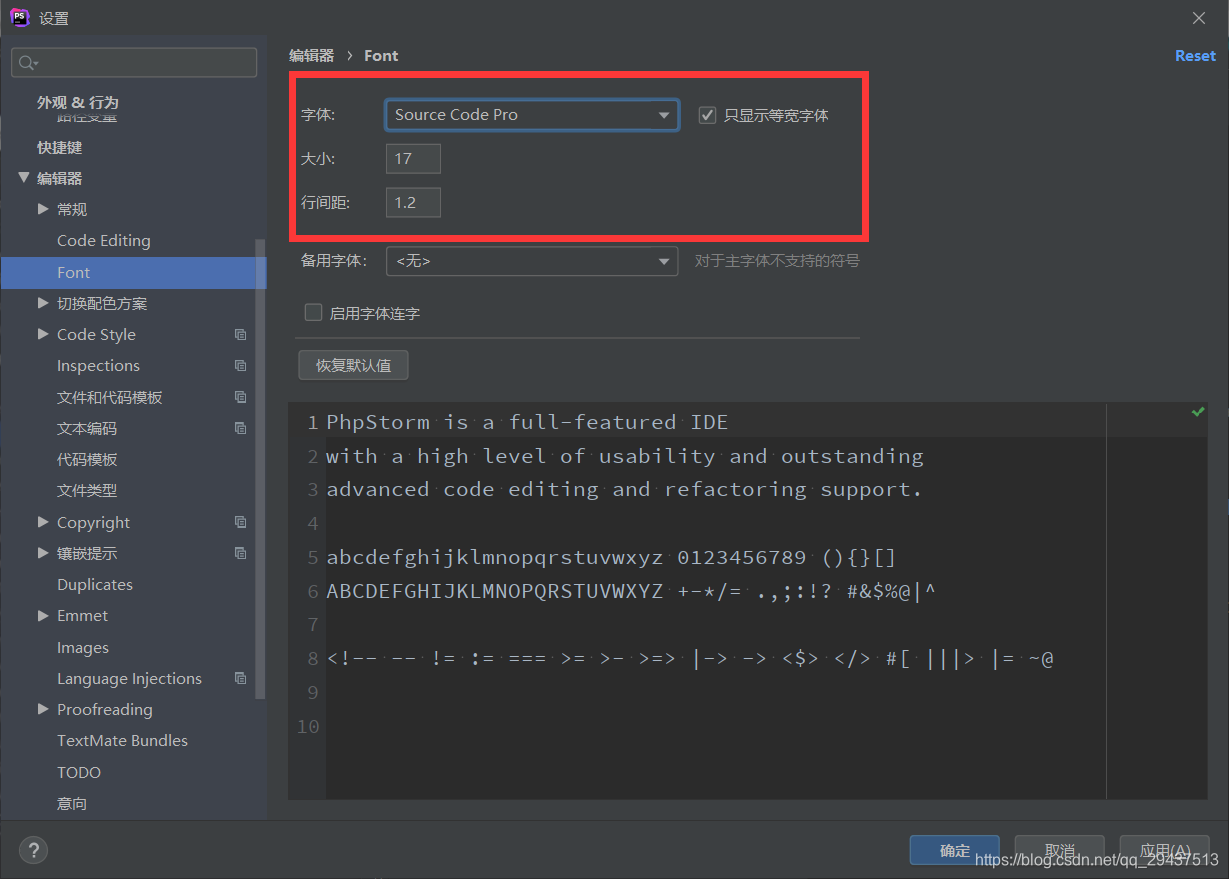Click the settings tree scrollbar

[x=261, y=468]
